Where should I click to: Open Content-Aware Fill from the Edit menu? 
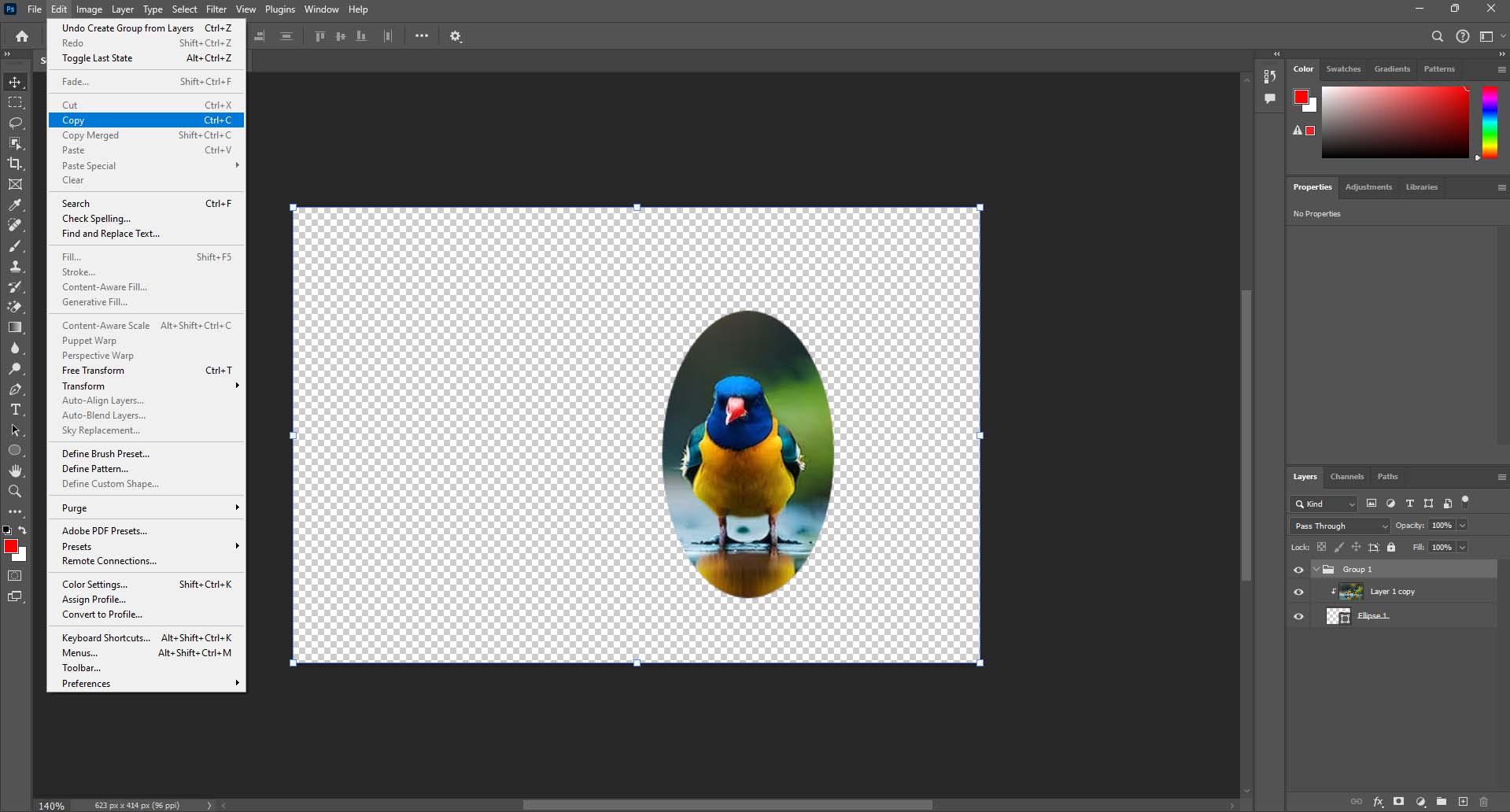pos(104,286)
